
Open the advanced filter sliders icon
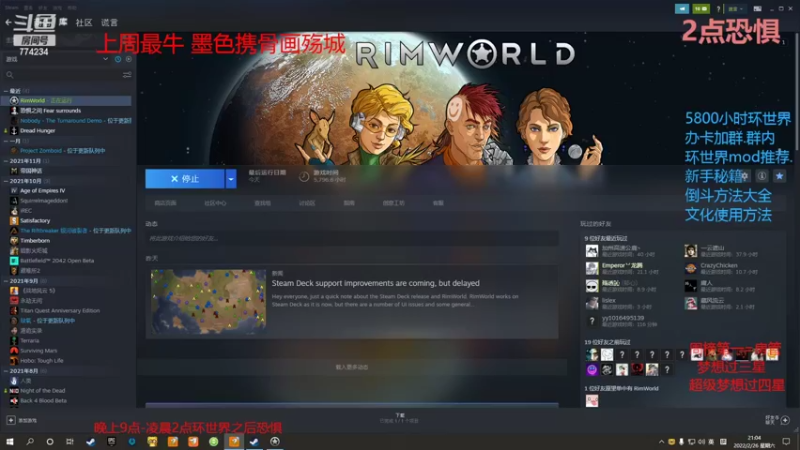click(x=127, y=75)
